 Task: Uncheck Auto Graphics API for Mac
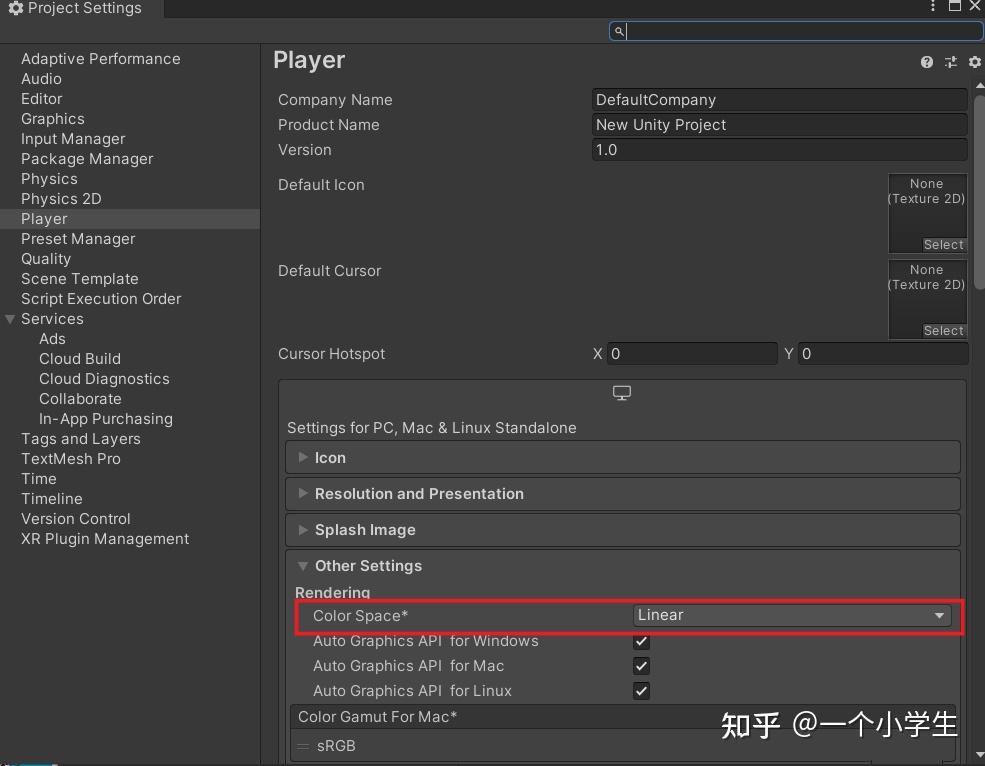642,666
